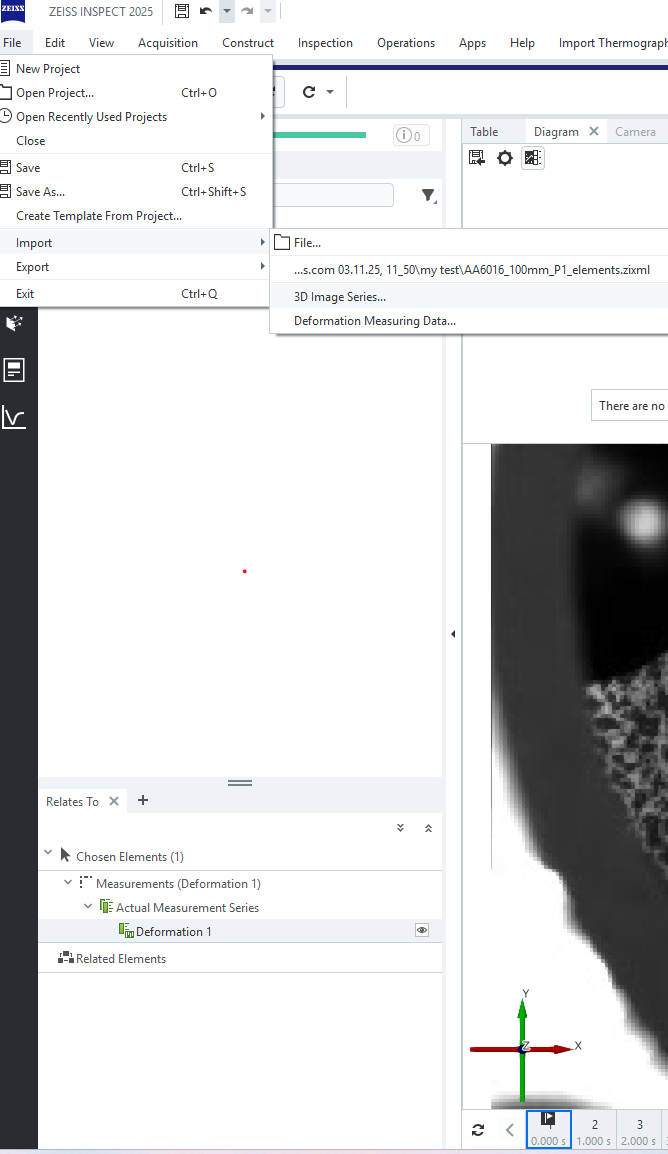This screenshot has height=1154, width=668.
Task: Open the redo history dropdown arrow
Action: coord(268,11)
